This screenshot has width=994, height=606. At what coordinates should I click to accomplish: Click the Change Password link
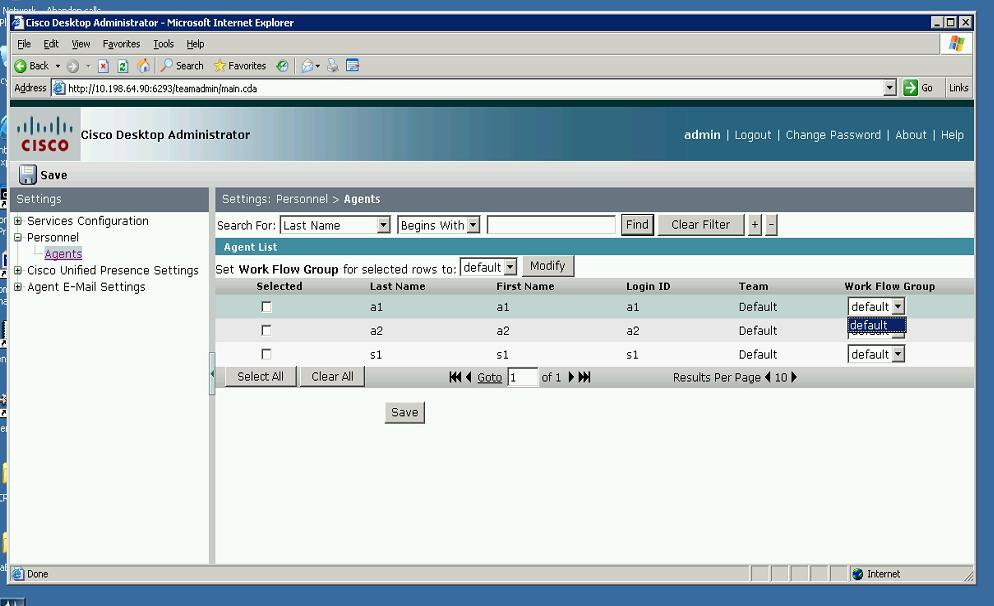pos(833,135)
